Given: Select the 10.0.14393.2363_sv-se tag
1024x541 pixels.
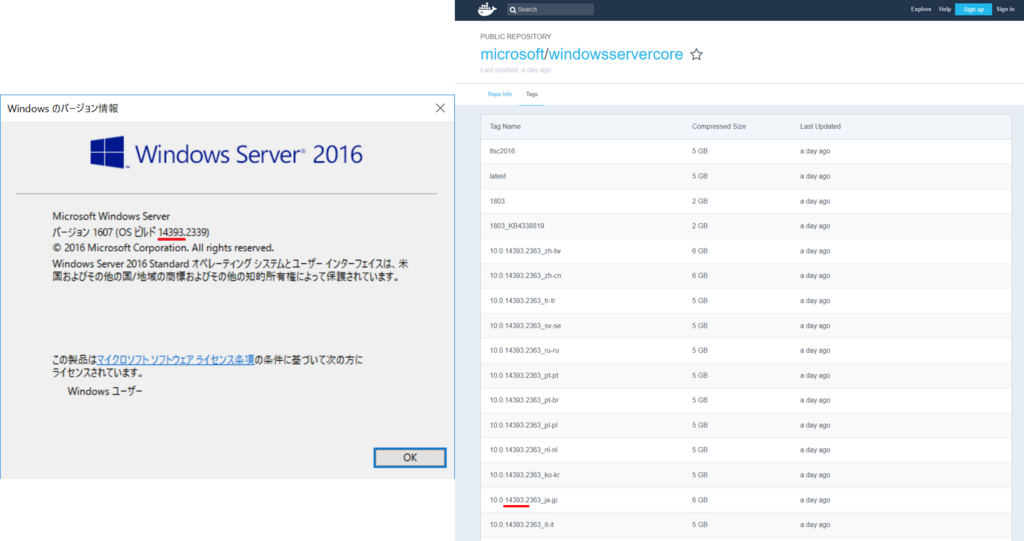Looking at the screenshot, I should pos(525,325).
